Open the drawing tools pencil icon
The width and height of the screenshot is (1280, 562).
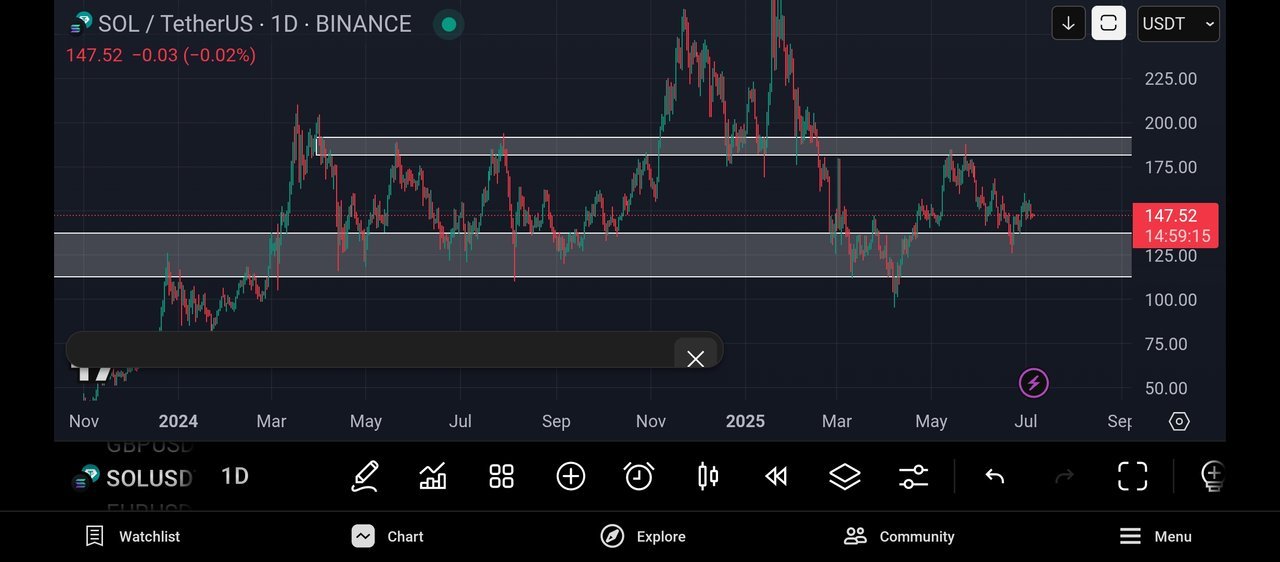pos(365,476)
